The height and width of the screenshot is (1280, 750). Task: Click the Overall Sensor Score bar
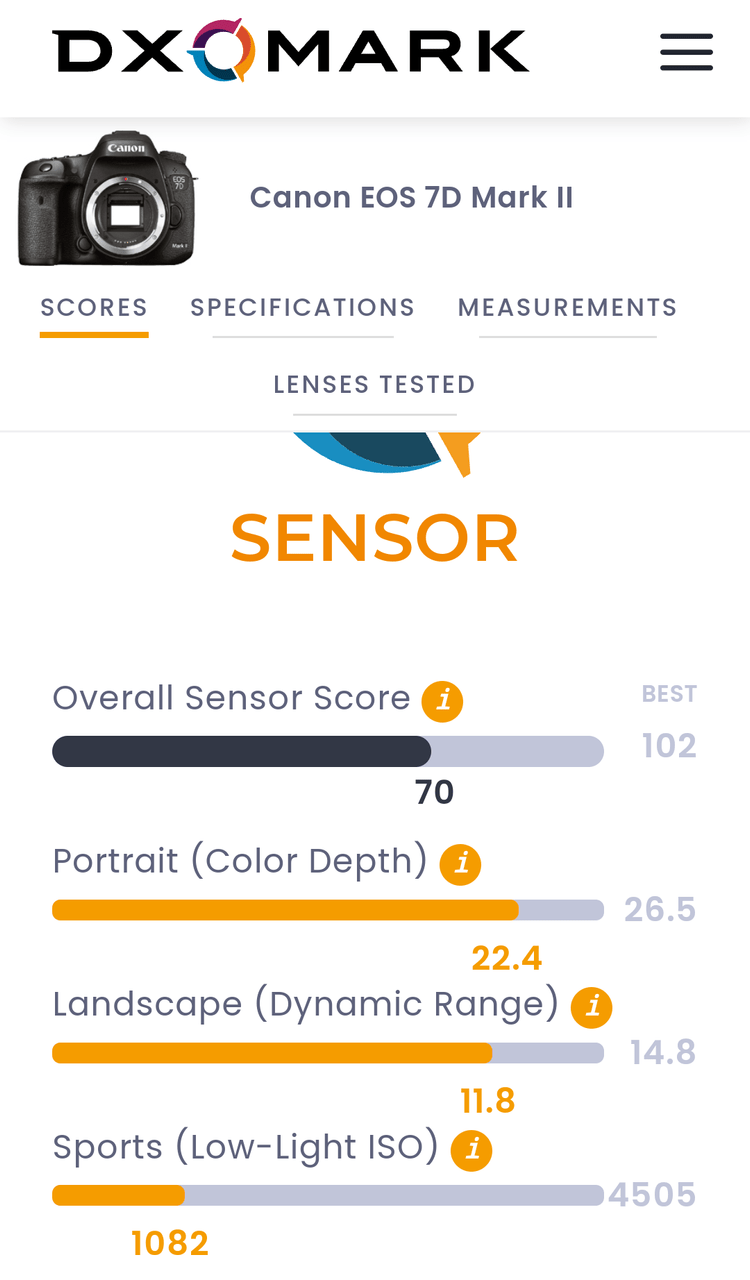[328, 751]
